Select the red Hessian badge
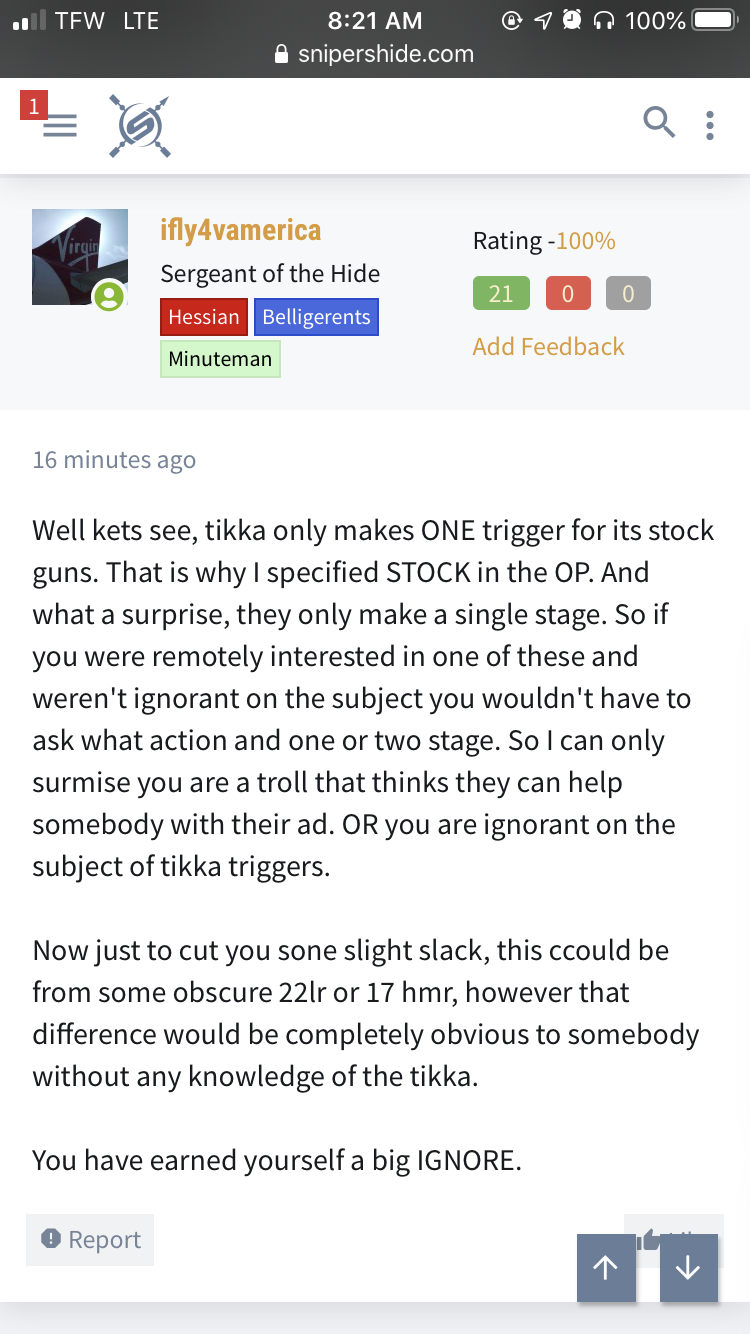The image size is (750, 1334). tap(204, 317)
